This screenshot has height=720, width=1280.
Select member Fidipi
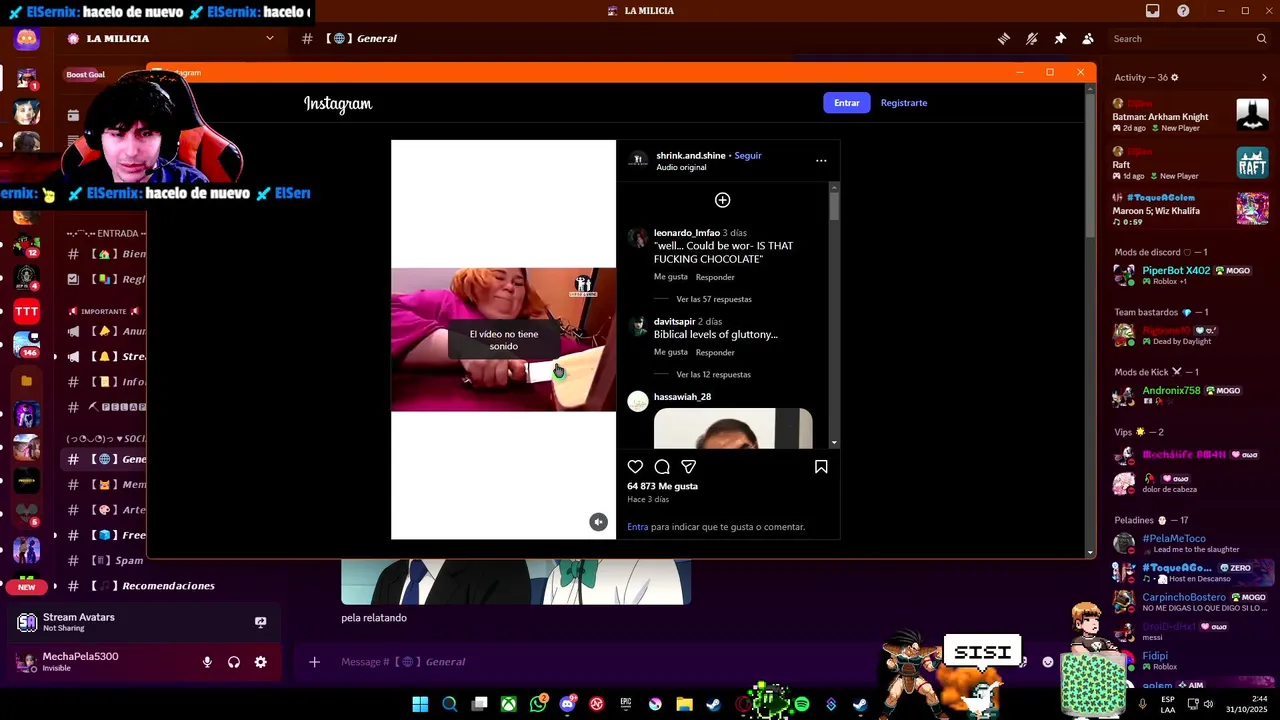click(1190, 661)
